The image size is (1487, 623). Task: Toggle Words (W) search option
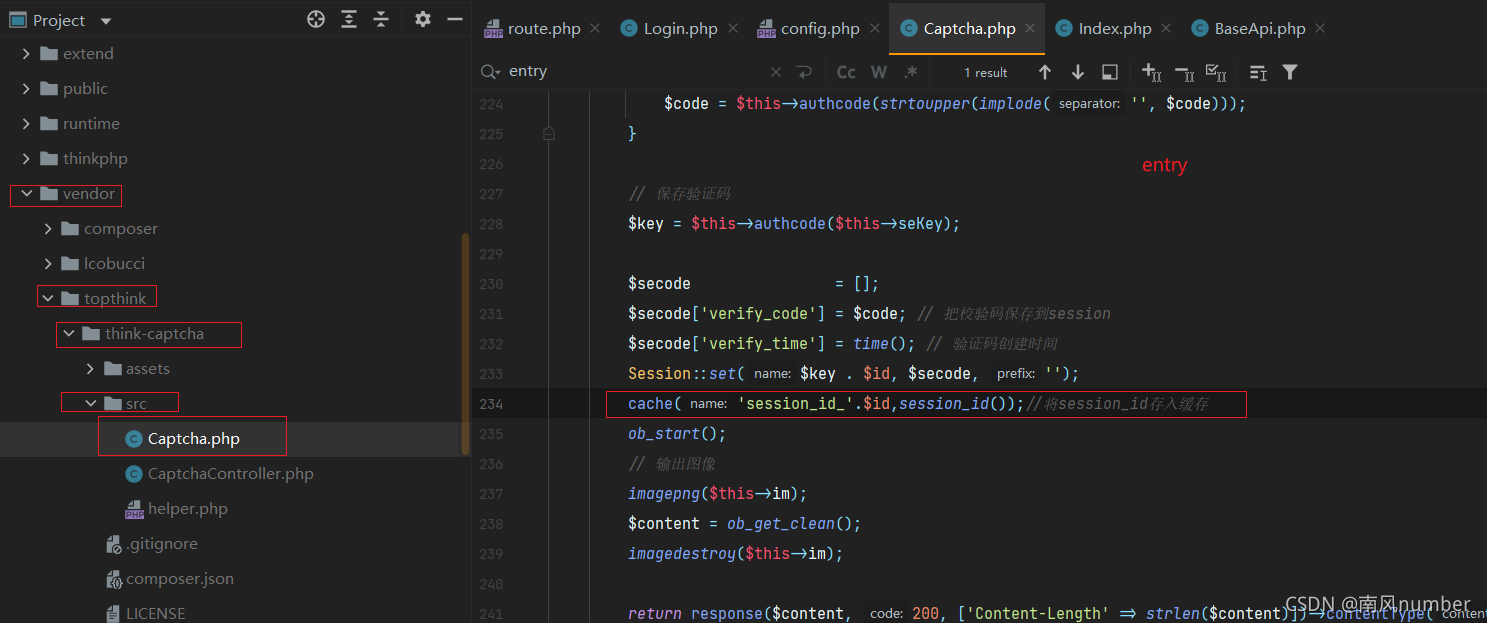879,72
